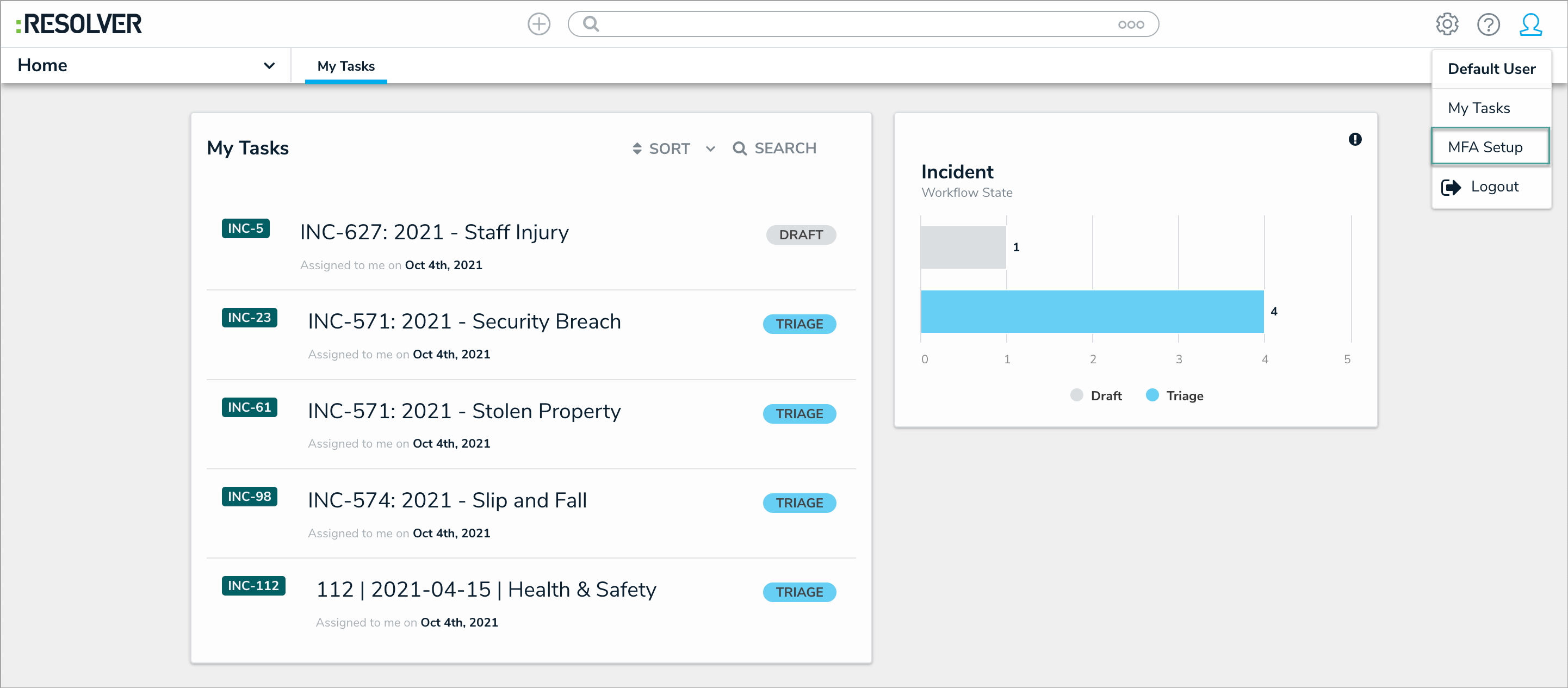Click the magnifier inside the top search bar
Image resolution: width=1568 pixels, height=688 pixels.
[x=591, y=24]
